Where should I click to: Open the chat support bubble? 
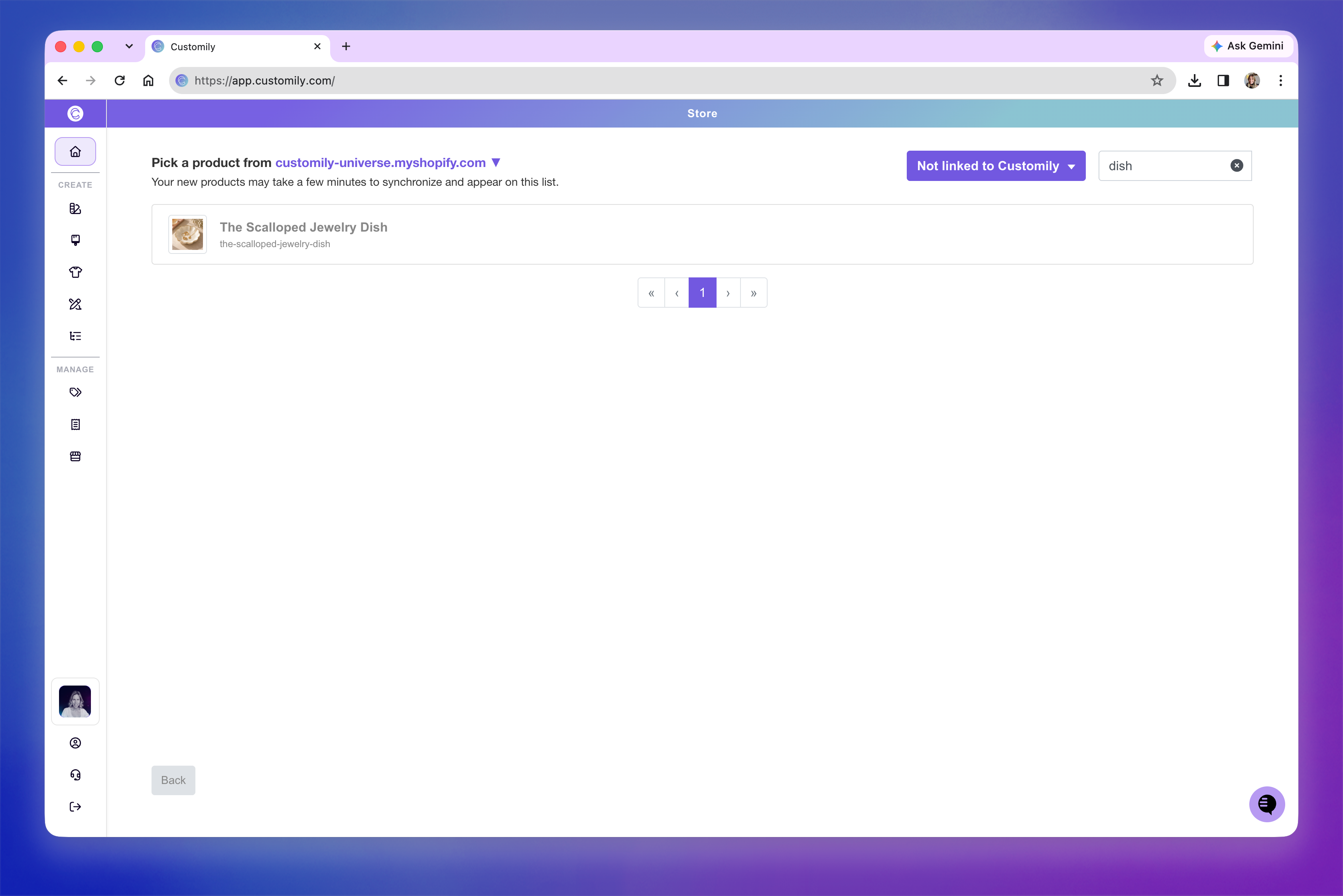tap(1266, 804)
